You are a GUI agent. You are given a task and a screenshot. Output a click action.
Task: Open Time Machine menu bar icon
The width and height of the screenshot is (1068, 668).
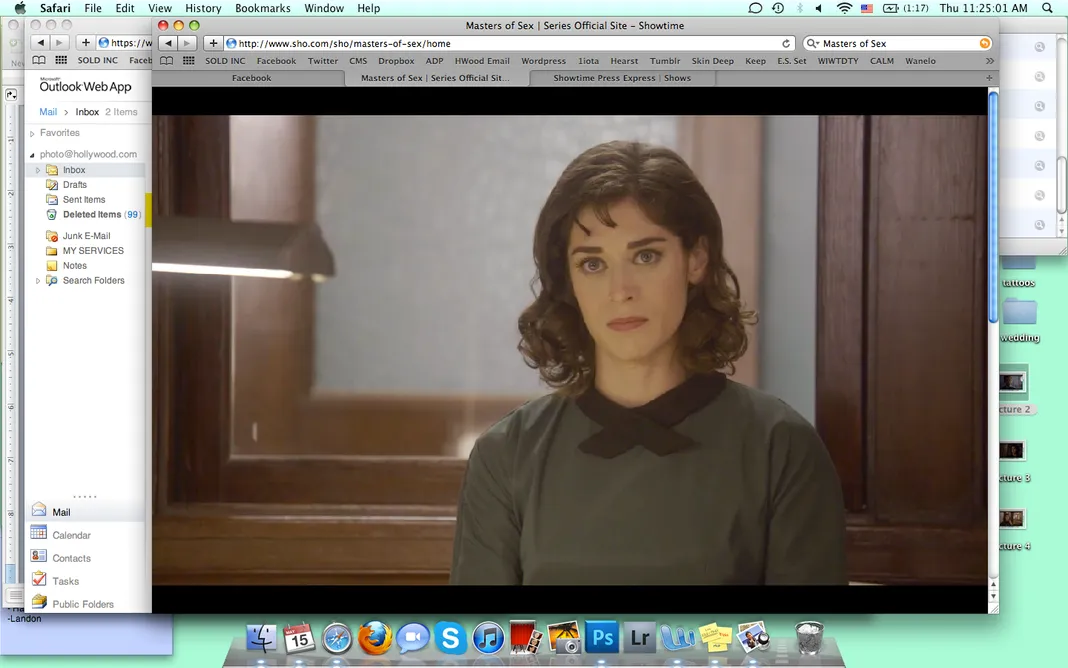click(778, 8)
